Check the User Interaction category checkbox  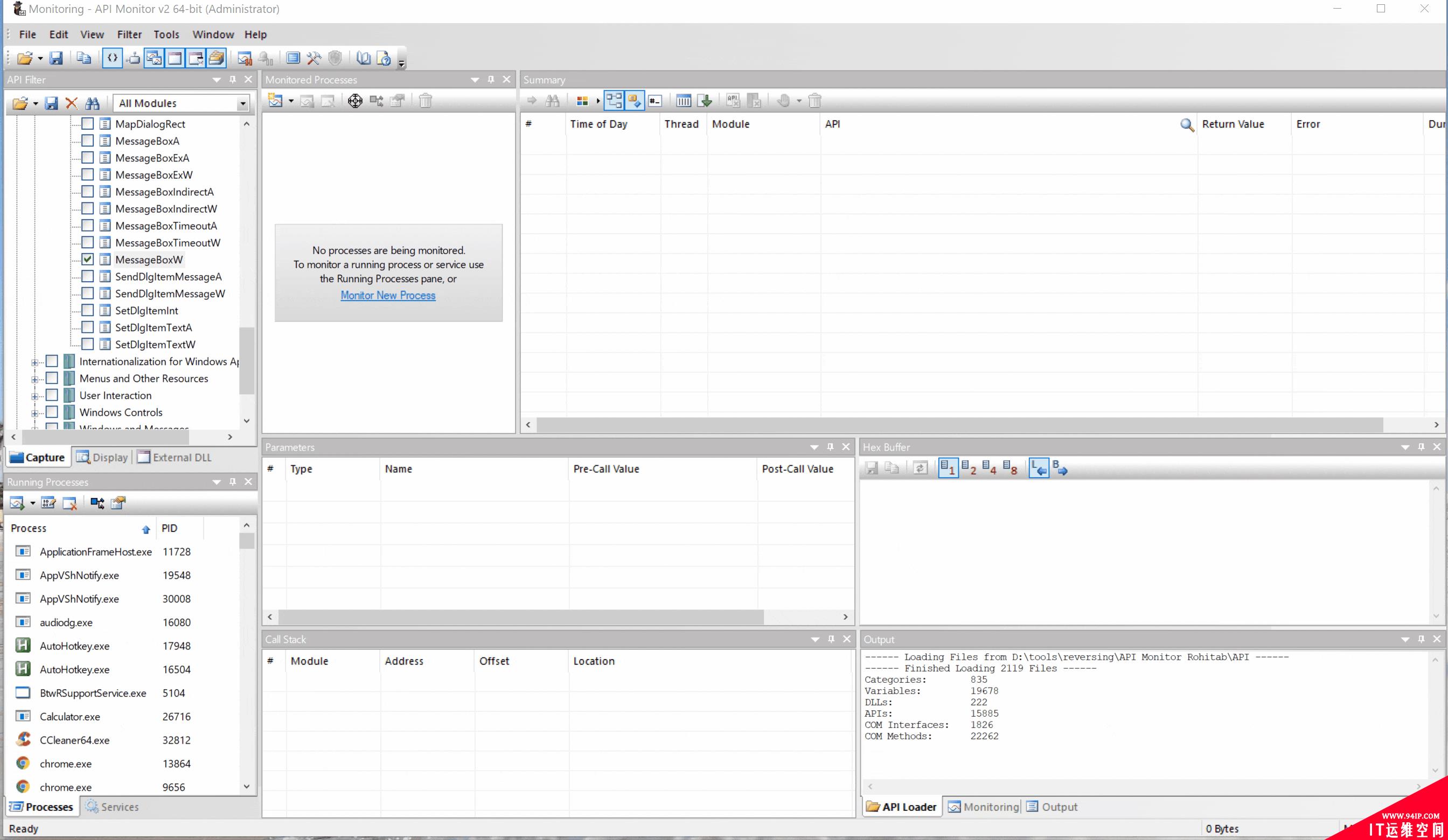tap(52, 395)
